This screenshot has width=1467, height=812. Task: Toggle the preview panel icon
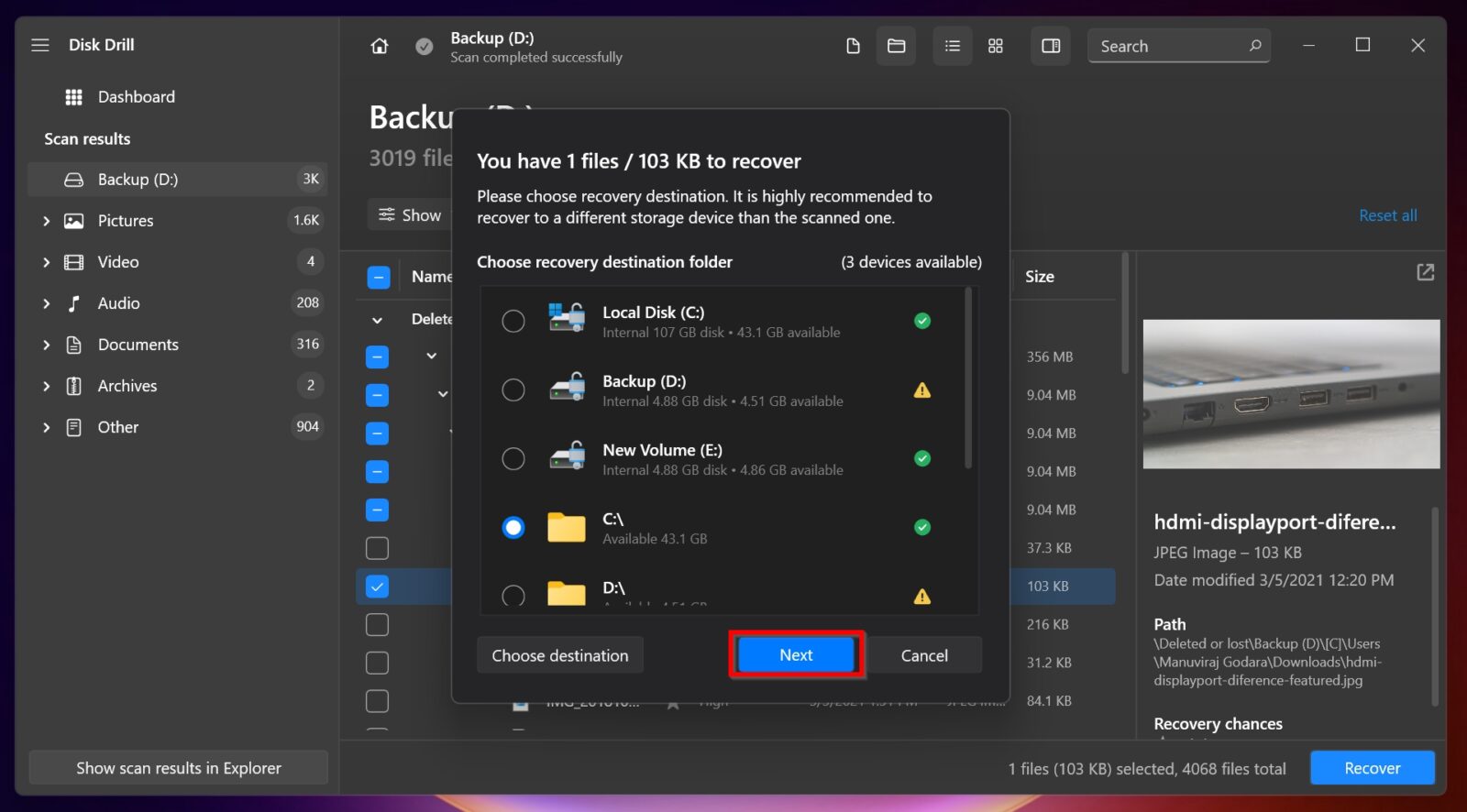[1051, 46]
